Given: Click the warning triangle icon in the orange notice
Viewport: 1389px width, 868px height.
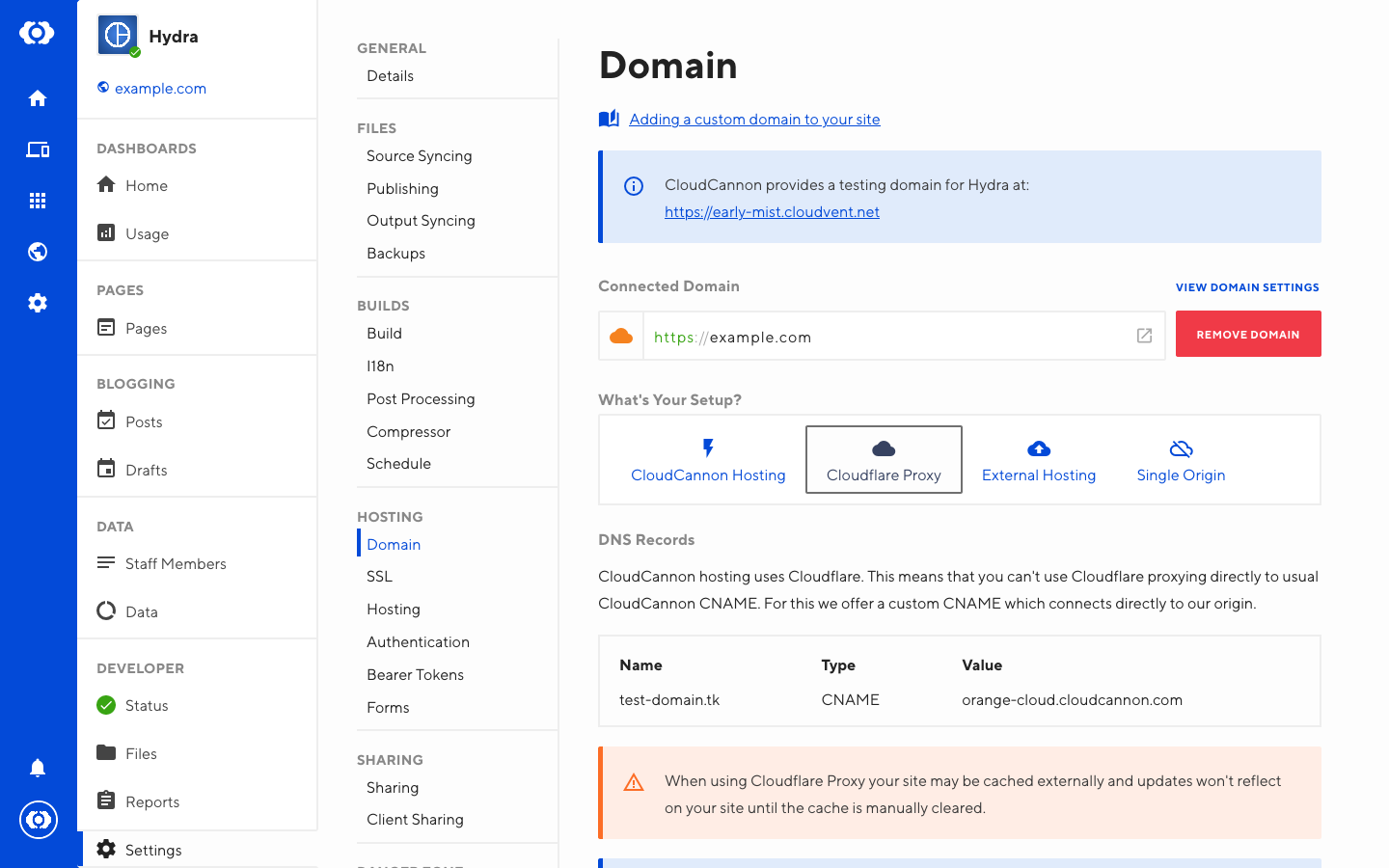Looking at the screenshot, I should point(634,782).
